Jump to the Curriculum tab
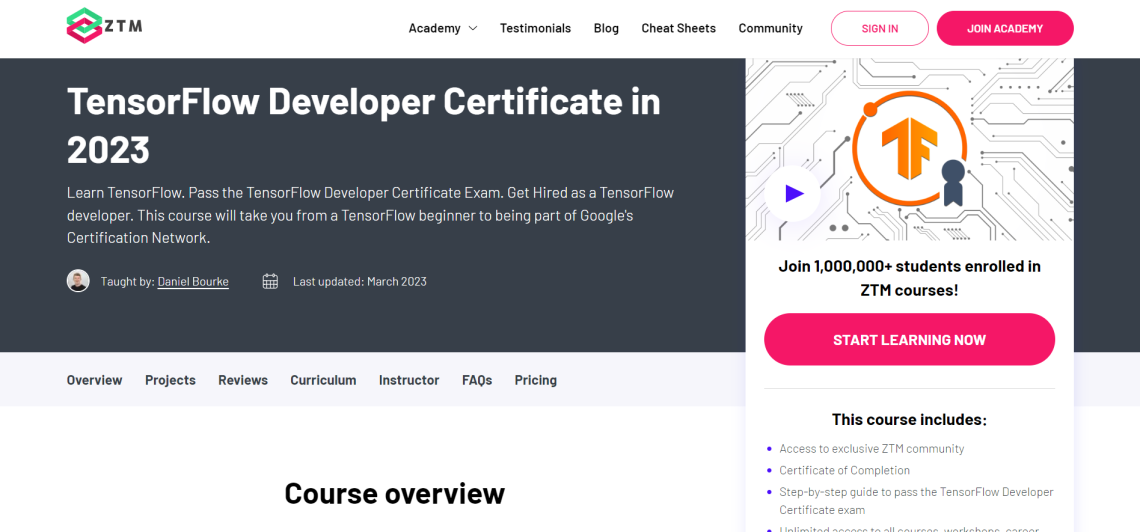This screenshot has width=1140, height=532. [x=323, y=380]
